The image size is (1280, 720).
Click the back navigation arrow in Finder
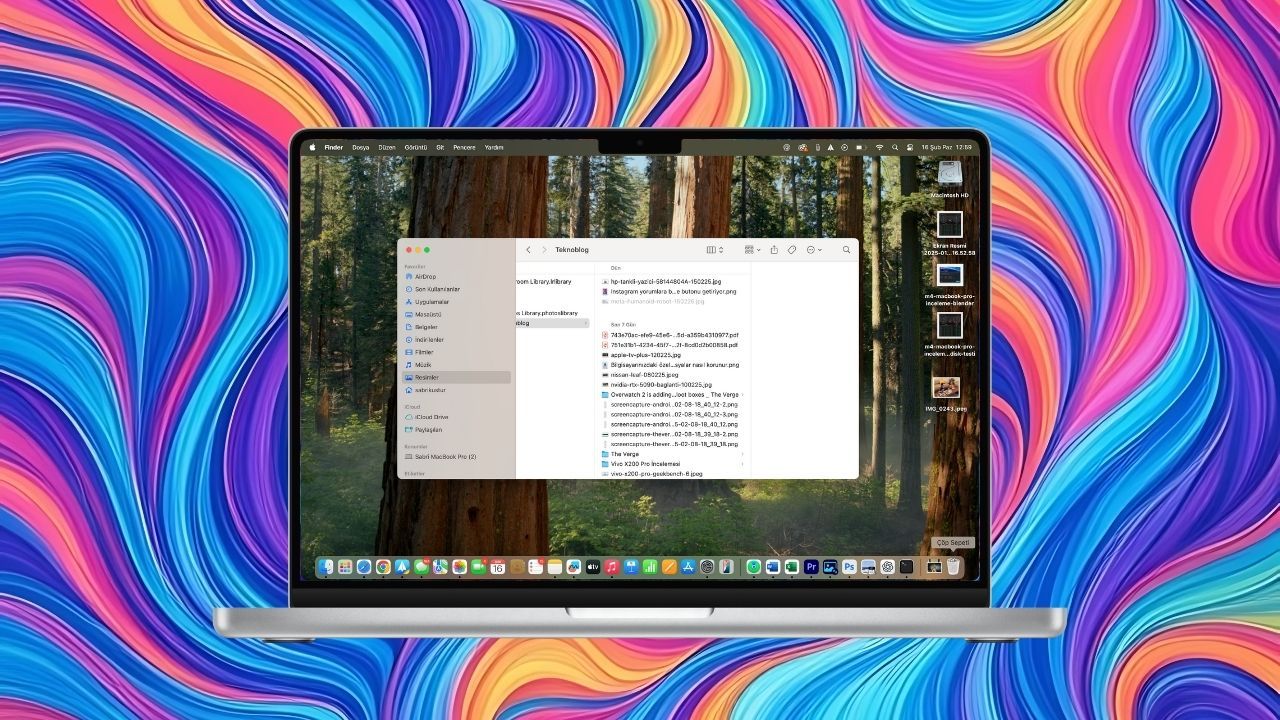click(x=528, y=250)
